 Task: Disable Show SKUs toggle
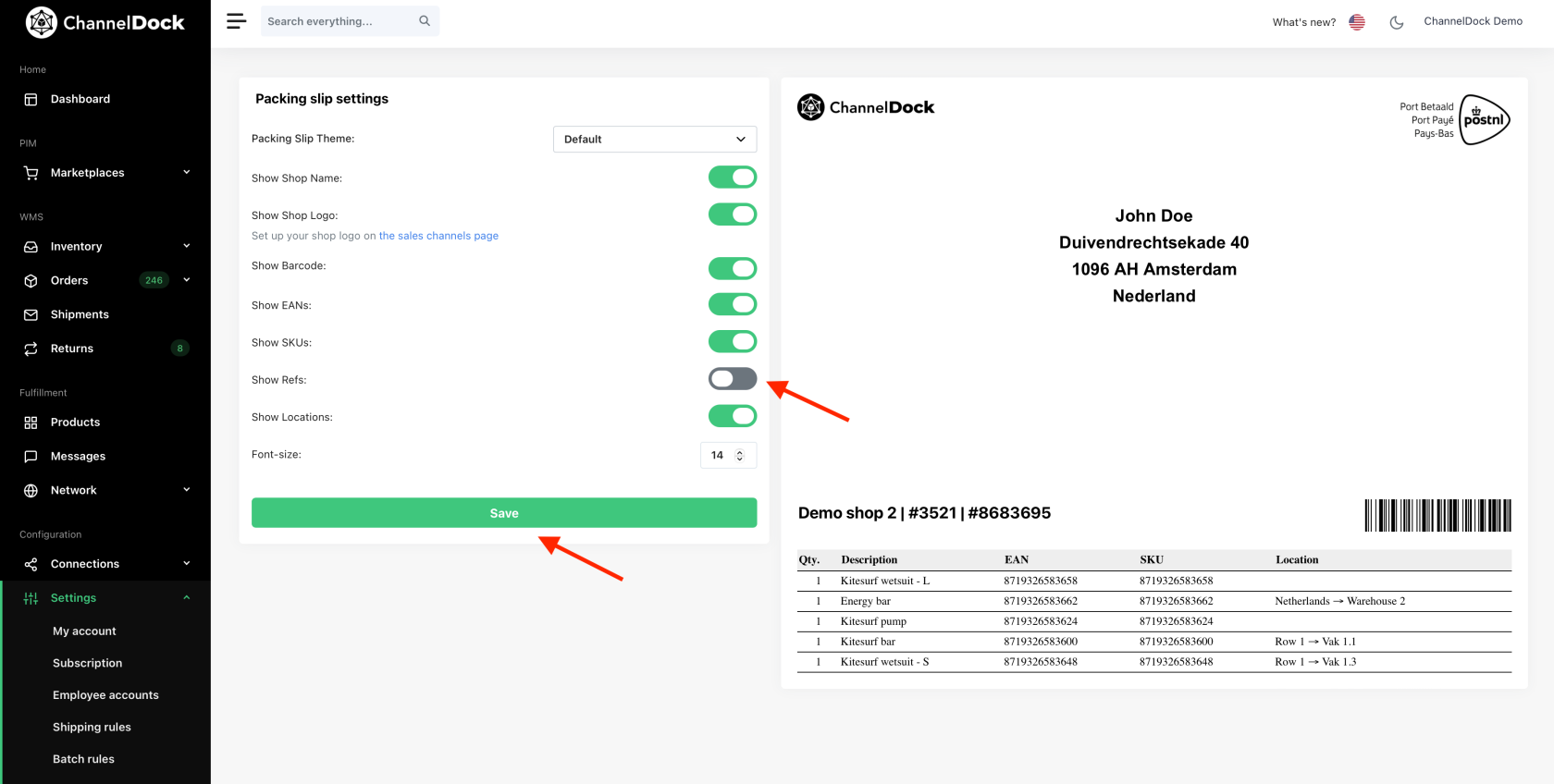click(x=733, y=341)
